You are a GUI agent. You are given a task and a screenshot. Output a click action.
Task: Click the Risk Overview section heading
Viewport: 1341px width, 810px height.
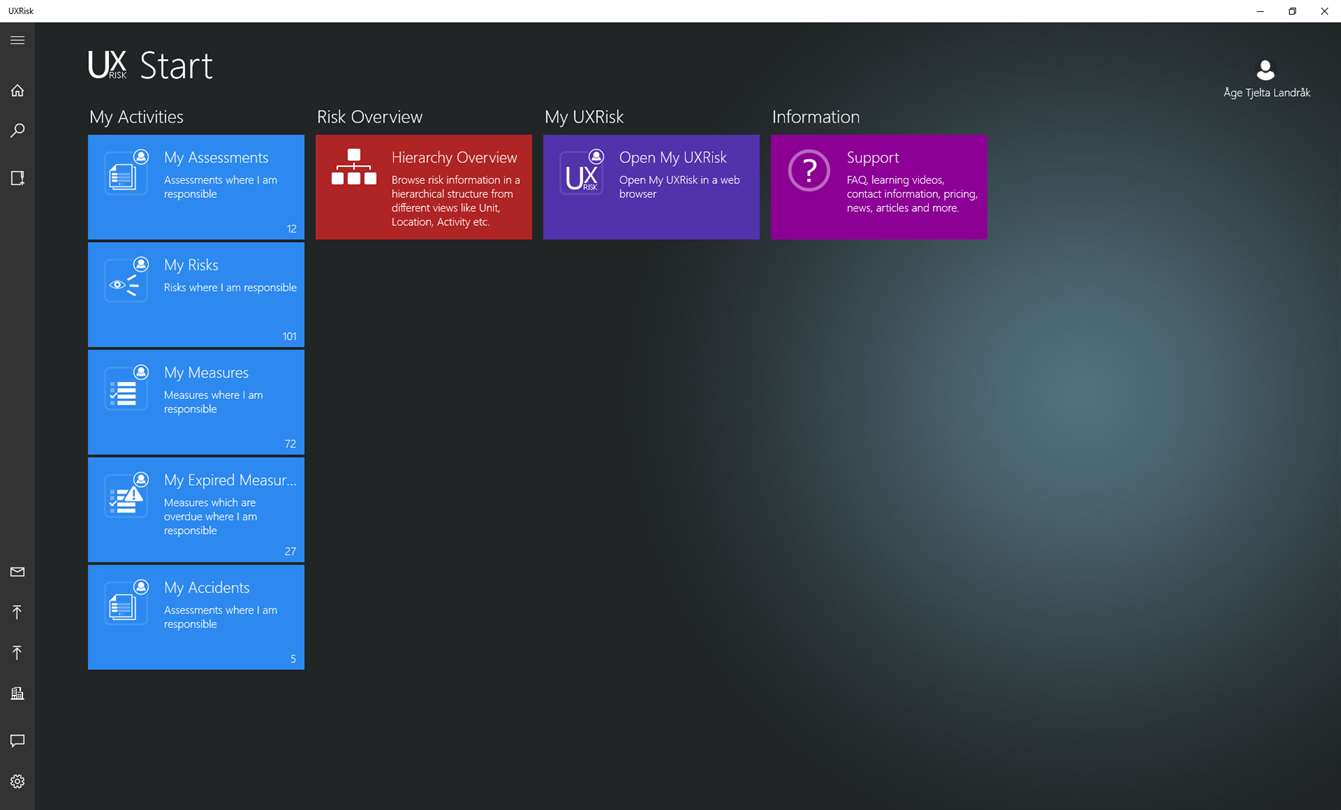pos(370,117)
